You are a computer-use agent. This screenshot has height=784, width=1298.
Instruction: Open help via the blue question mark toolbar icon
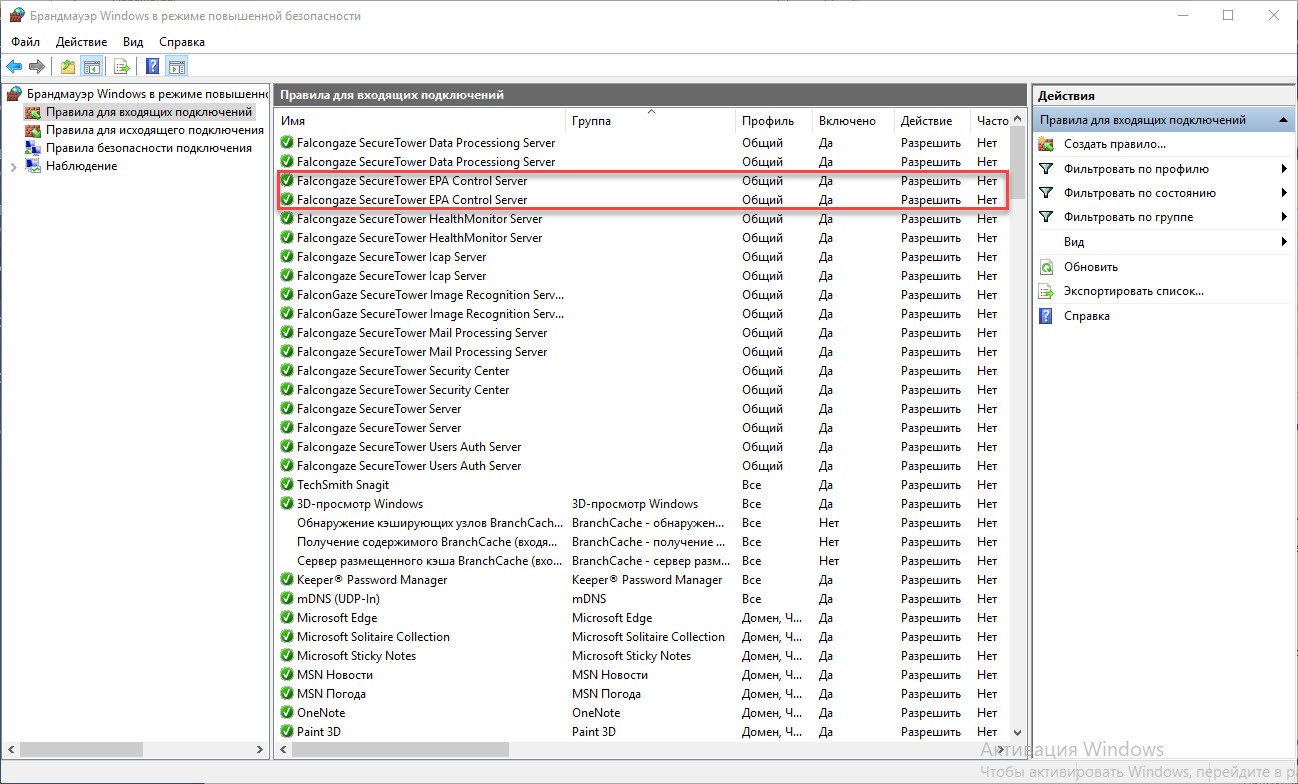pos(152,67)
